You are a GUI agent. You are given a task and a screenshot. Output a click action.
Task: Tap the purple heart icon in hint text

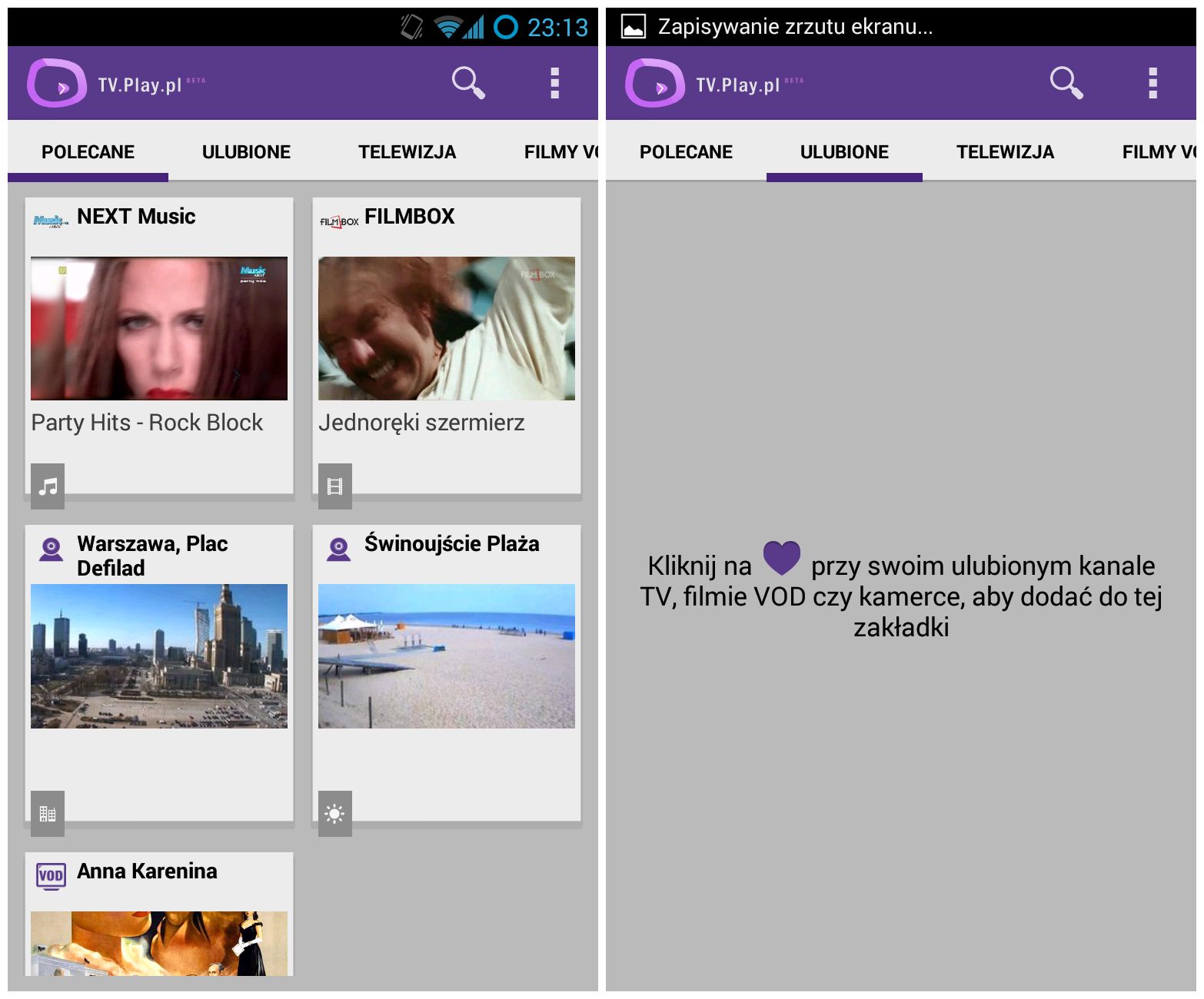(x=782, y=558)
